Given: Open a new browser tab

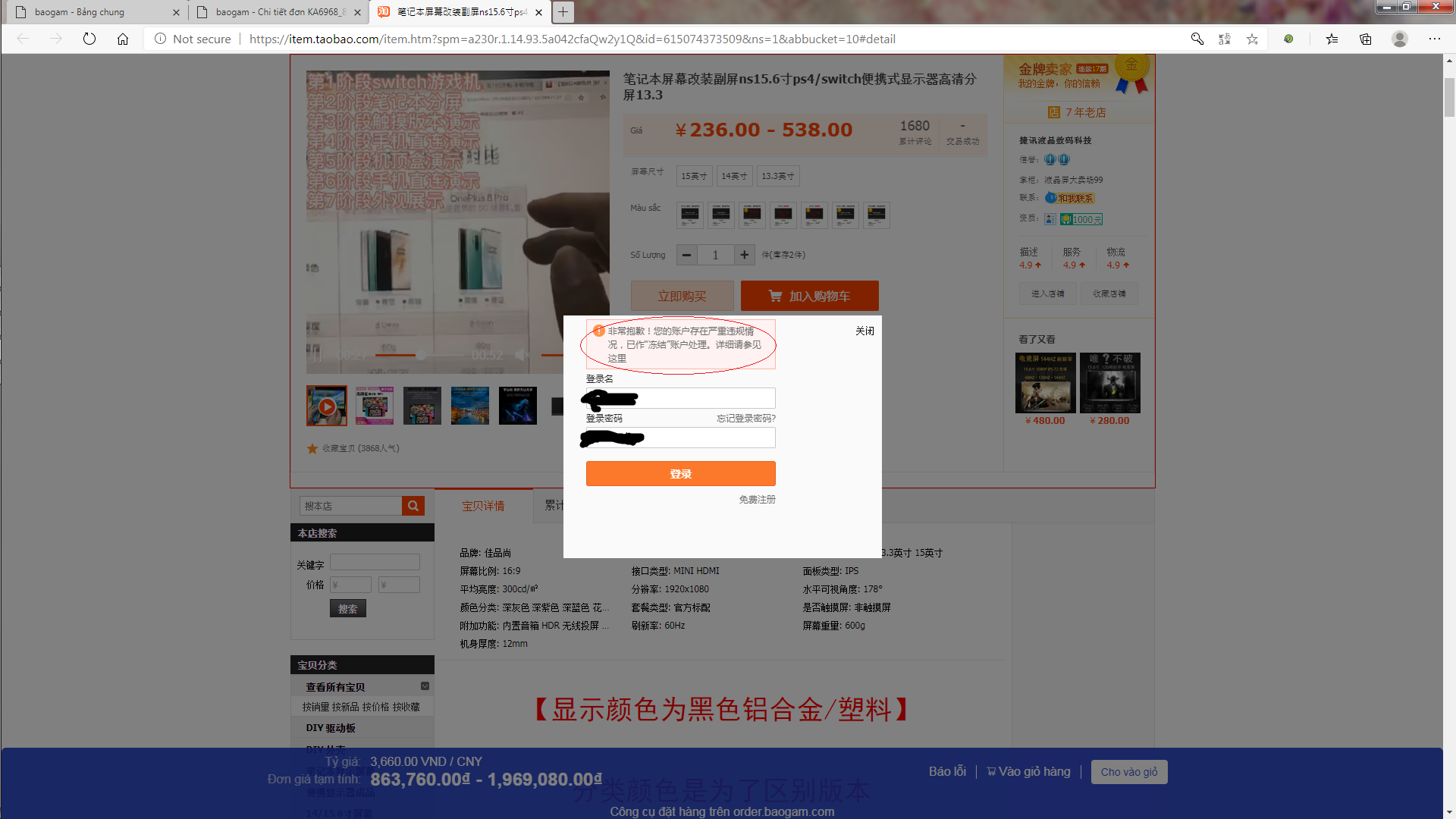Looking at the screenshot, I should pos(563,12).
